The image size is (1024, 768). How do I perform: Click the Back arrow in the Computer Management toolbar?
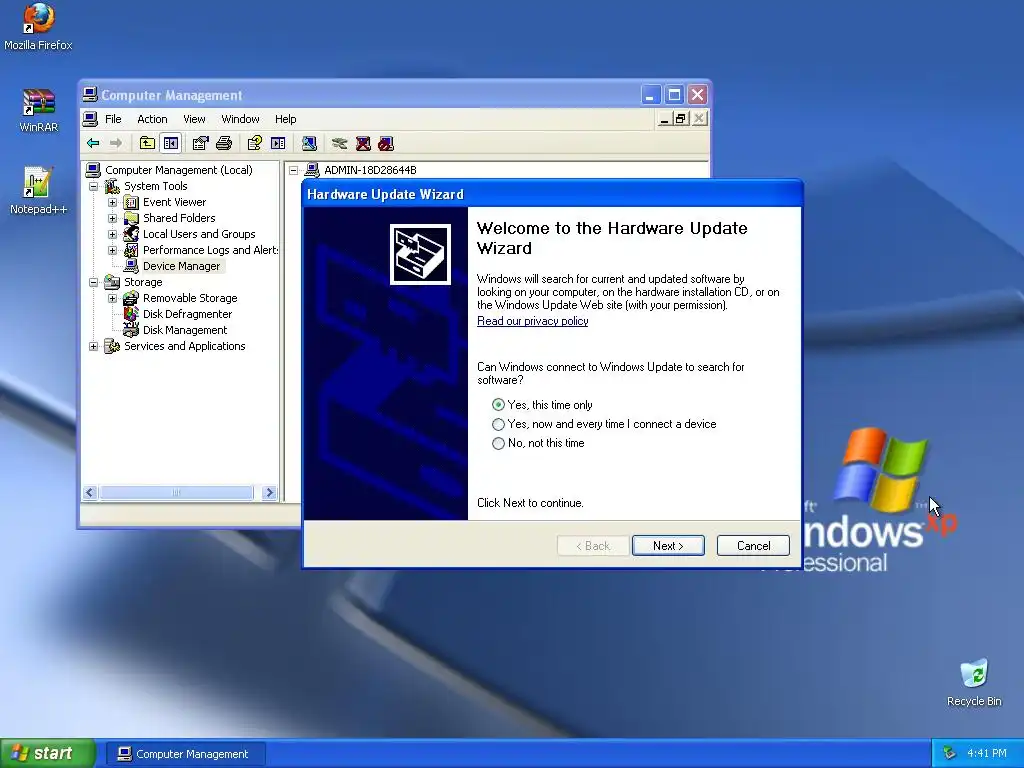(93, 143)
